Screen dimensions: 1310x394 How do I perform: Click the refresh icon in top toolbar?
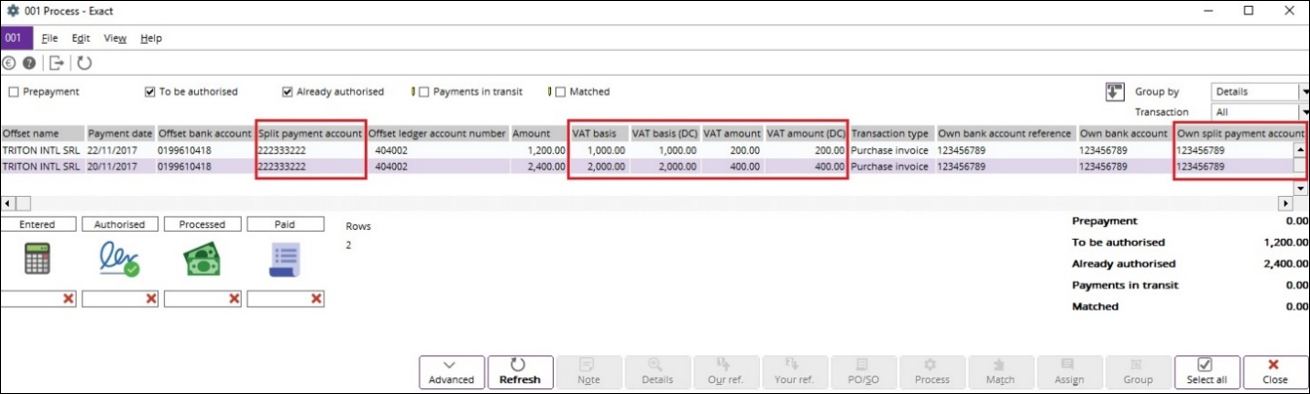click(84, 63)
